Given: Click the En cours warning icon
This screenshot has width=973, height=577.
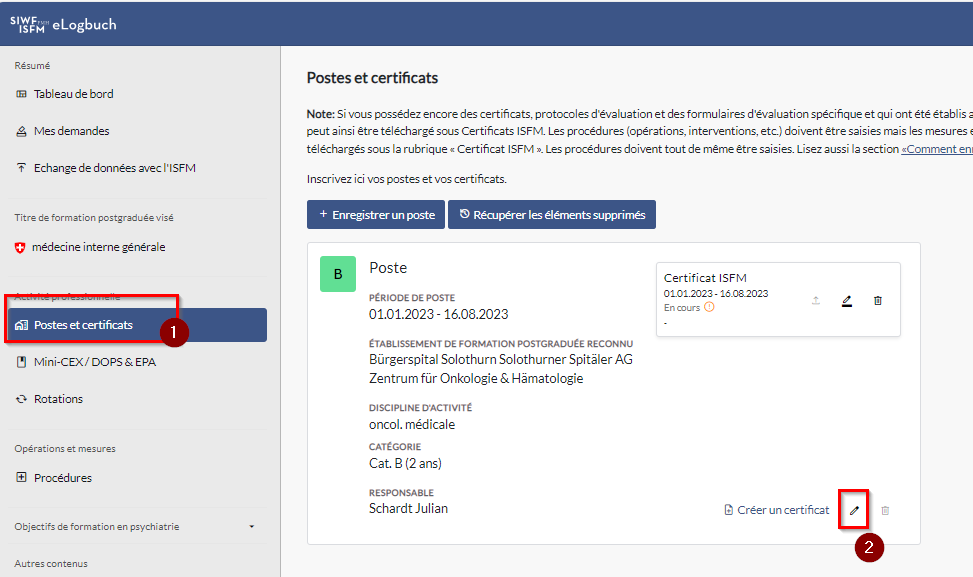Looking at the screenshot, I should (709, 307).
